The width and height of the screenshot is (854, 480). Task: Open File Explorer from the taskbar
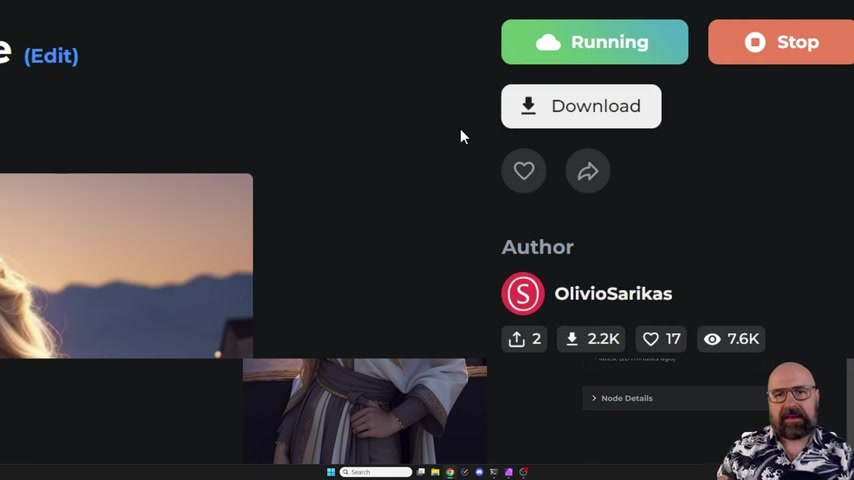435,472
